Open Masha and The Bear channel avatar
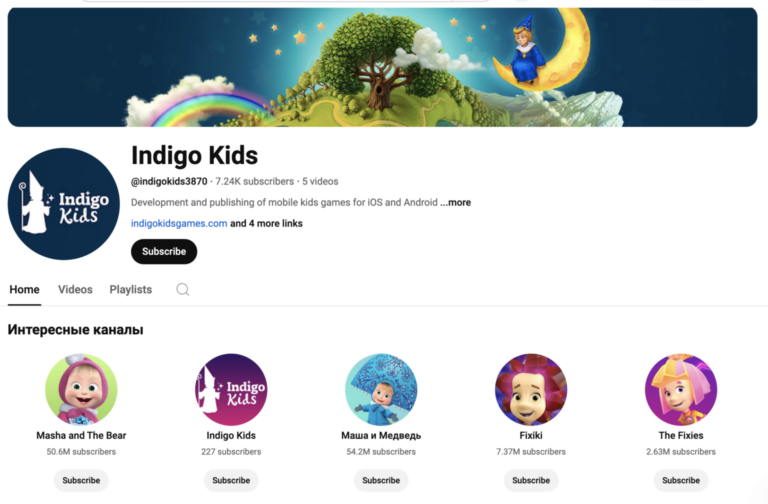The height and width of the screenshot is (504, 768). pyautogui.click(x=81, y=389)
